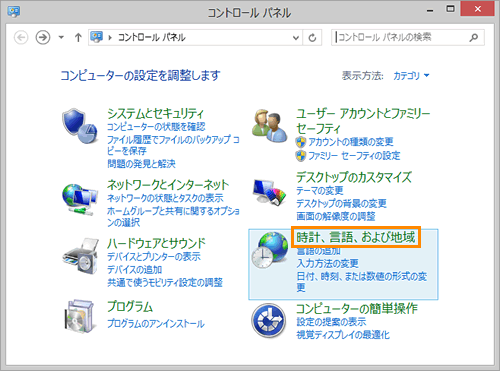Go up one level with the Up arrow
This screenshot has width=500, height=371.
[78, 37]
